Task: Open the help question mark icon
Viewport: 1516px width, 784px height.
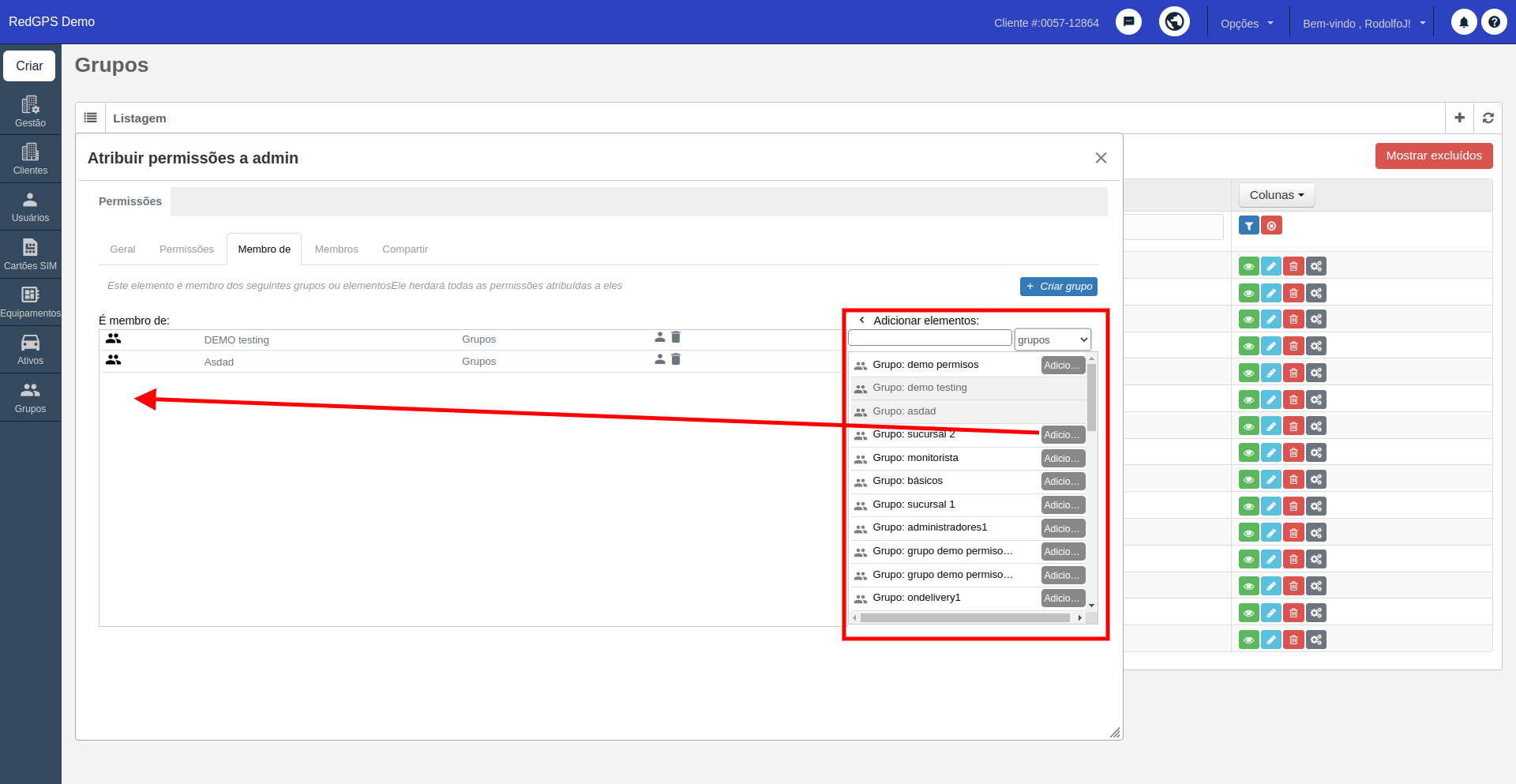Action: click(x=1494, y=22)
